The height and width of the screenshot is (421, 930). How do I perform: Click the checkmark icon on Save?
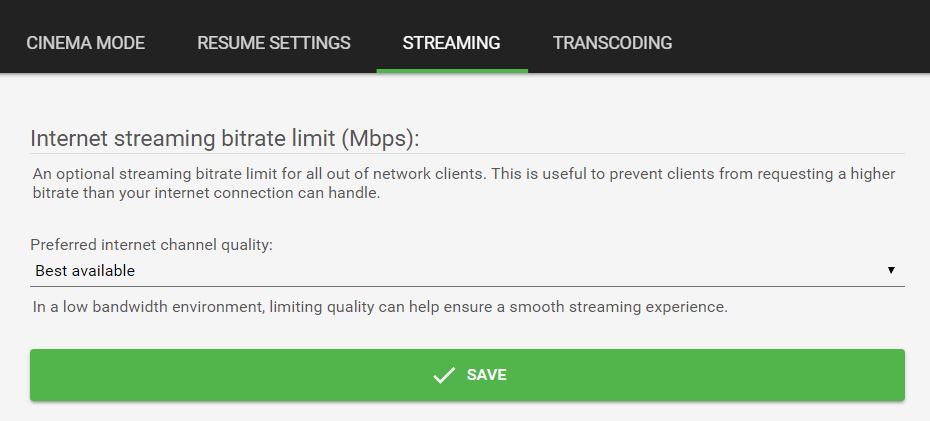(443, 375)
